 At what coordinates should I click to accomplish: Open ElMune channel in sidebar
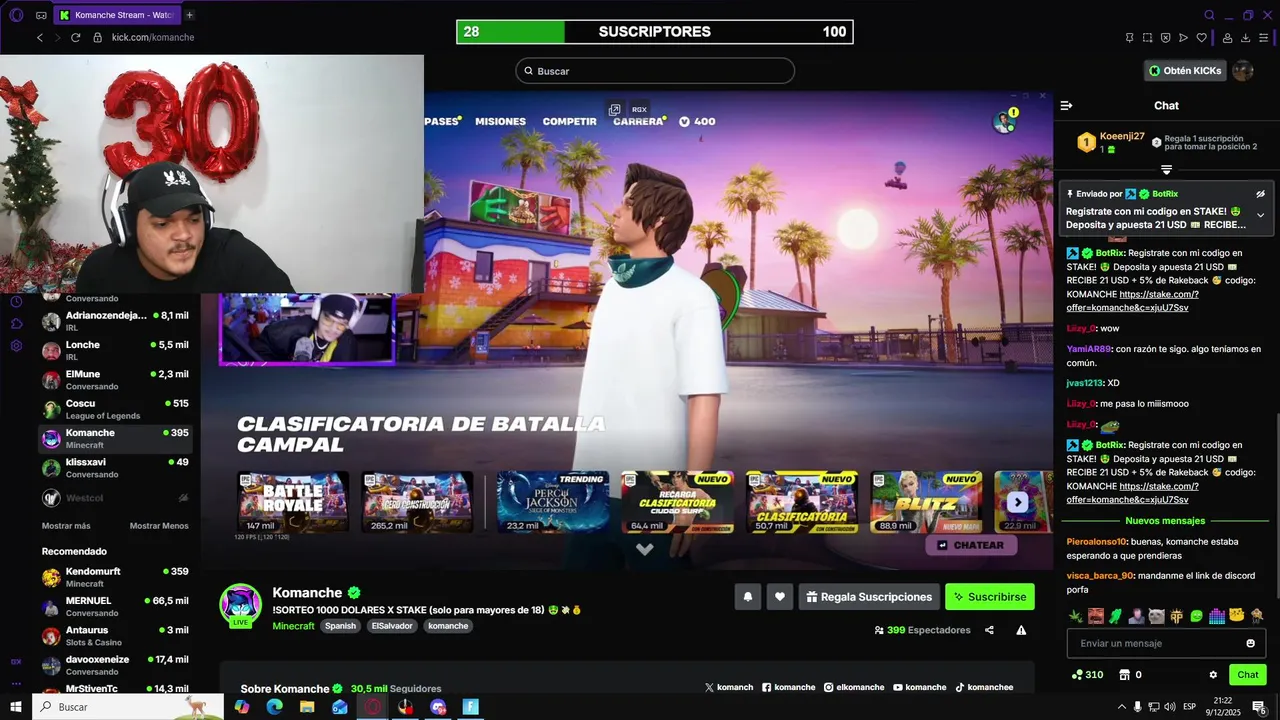[x=115, y=380]
